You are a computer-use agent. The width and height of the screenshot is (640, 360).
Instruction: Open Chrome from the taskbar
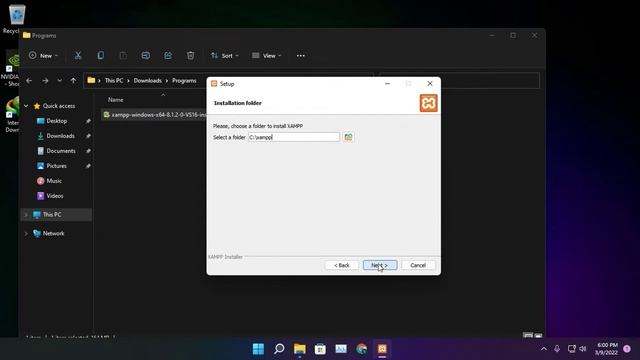click(362, 349)
